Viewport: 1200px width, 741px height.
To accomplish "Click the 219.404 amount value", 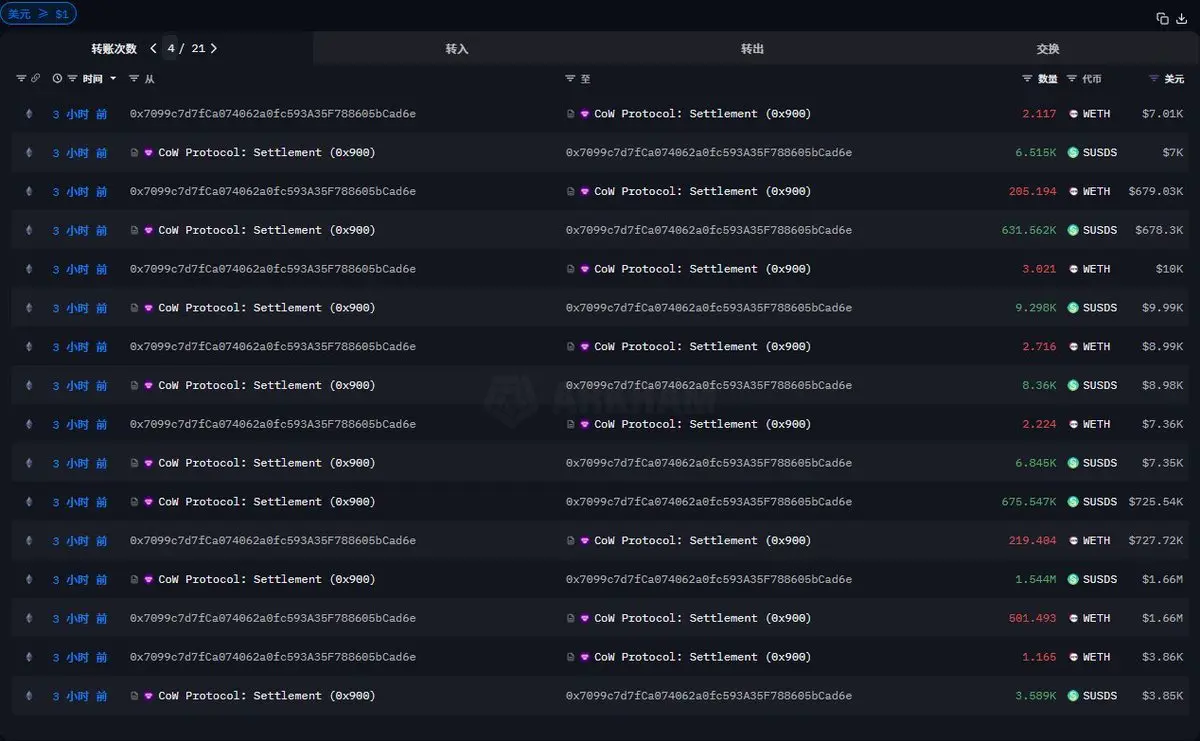I will click(1032, 541).
